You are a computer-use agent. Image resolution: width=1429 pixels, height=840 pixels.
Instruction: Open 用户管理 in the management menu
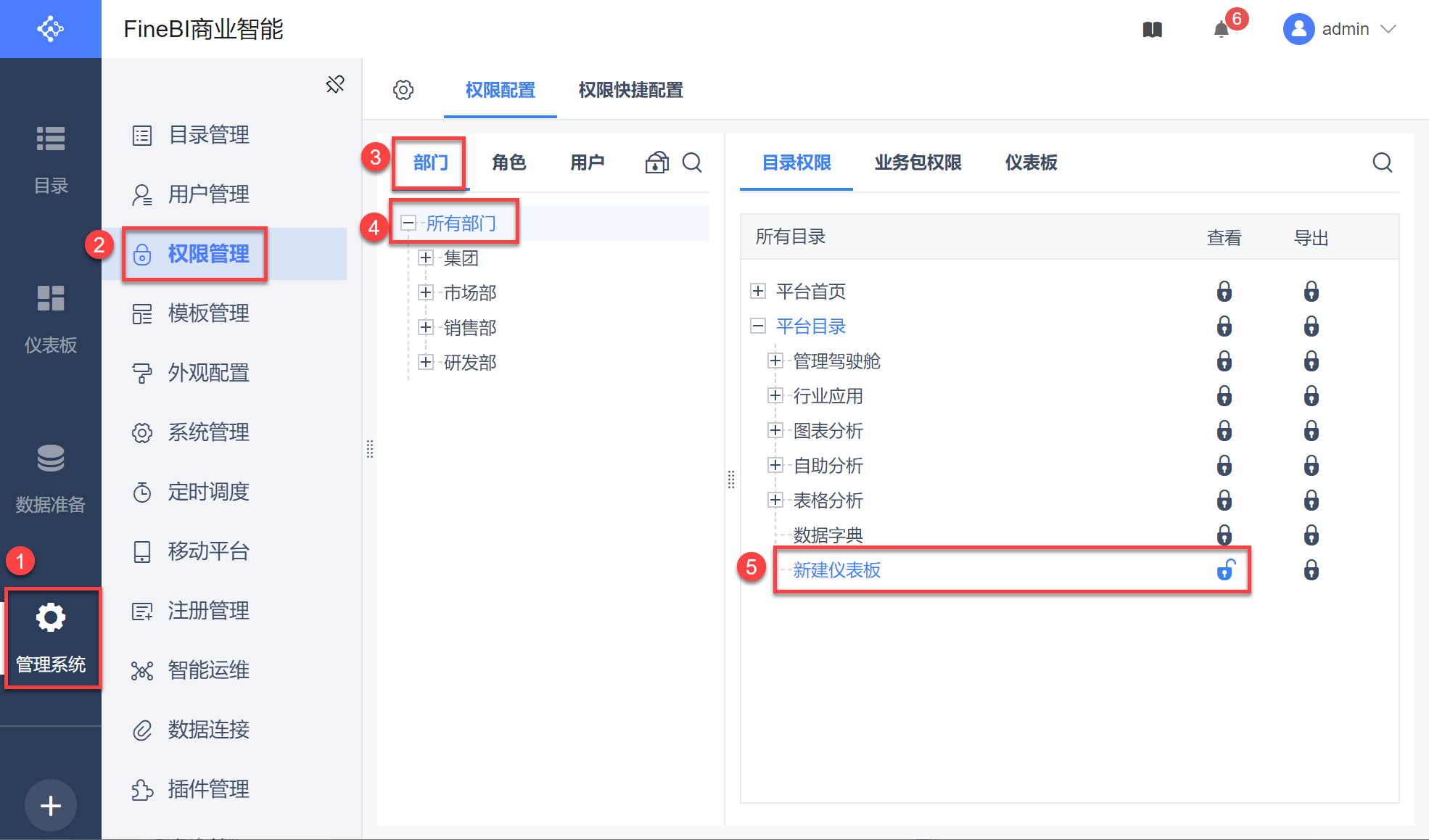click(x=208, y=194)
